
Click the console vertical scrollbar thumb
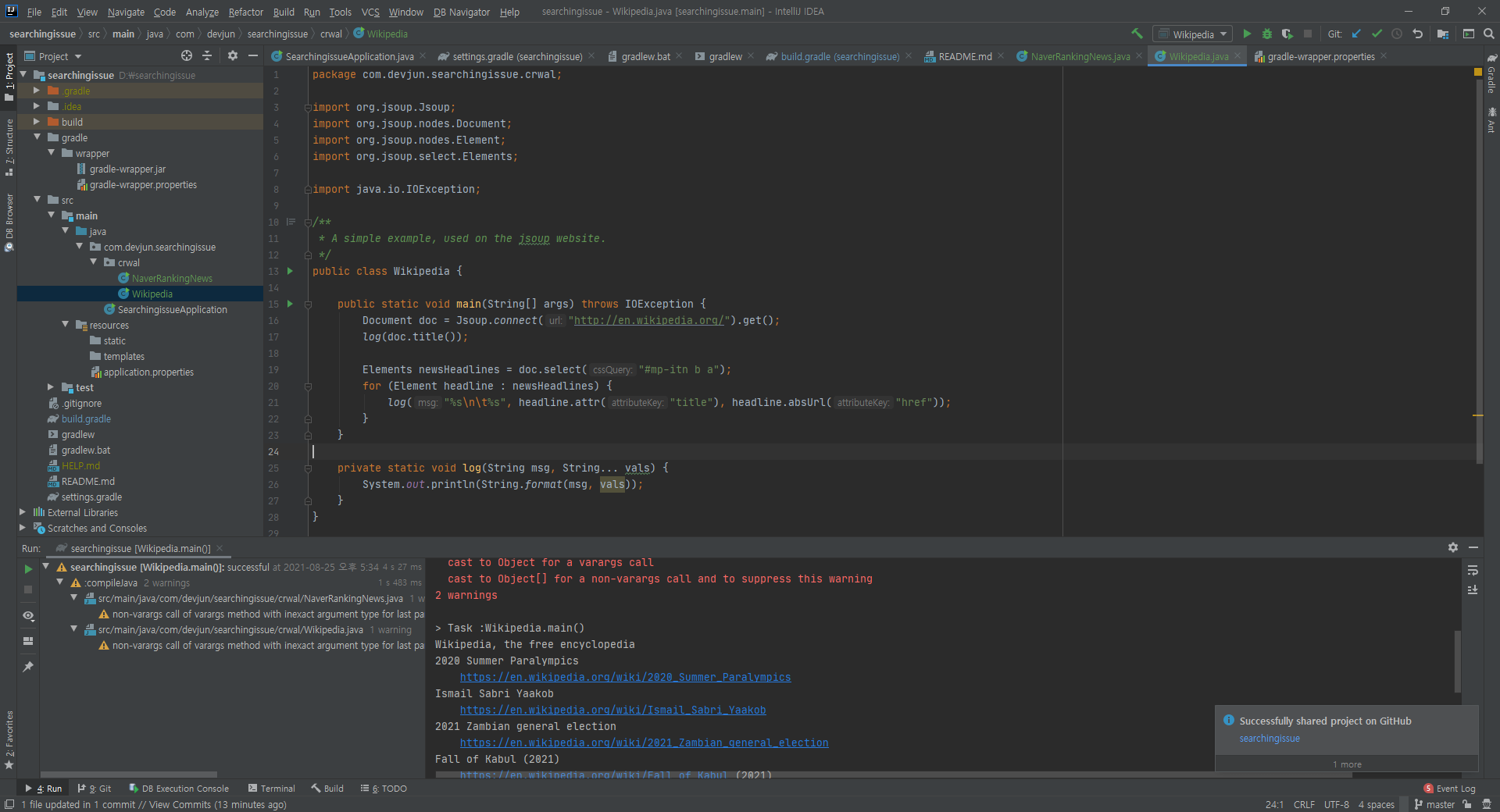(1457, 661)
